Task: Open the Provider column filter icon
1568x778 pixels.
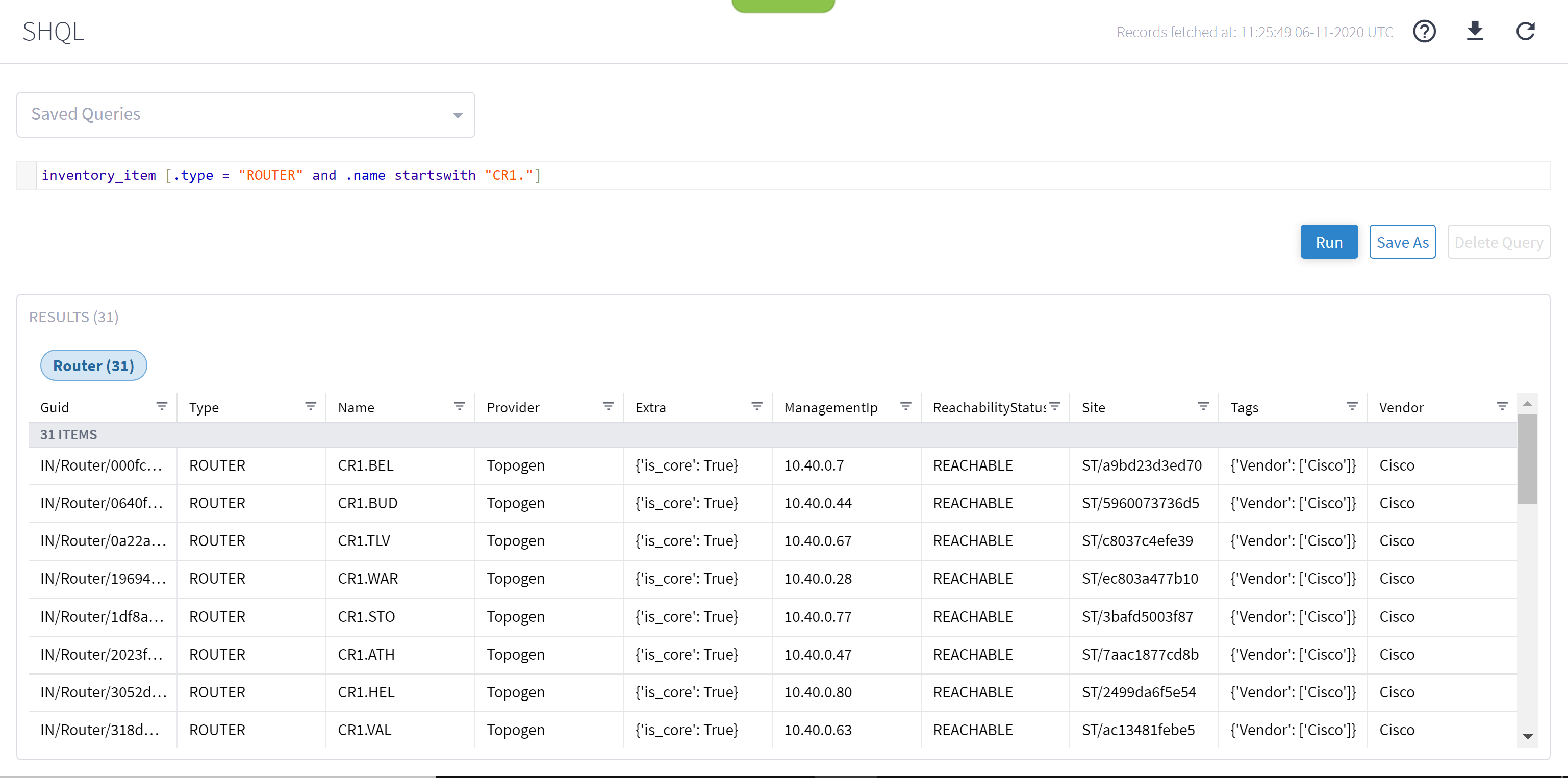Action: [x=608, y=406]
